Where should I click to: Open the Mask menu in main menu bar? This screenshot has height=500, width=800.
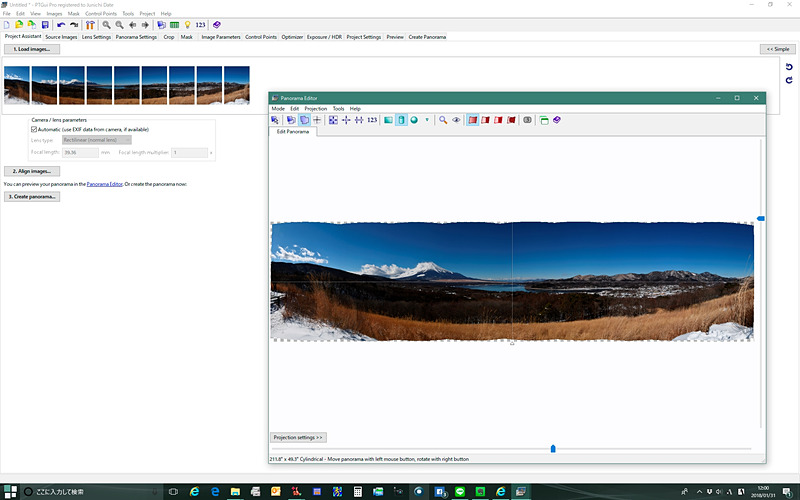tap(73, 14)
